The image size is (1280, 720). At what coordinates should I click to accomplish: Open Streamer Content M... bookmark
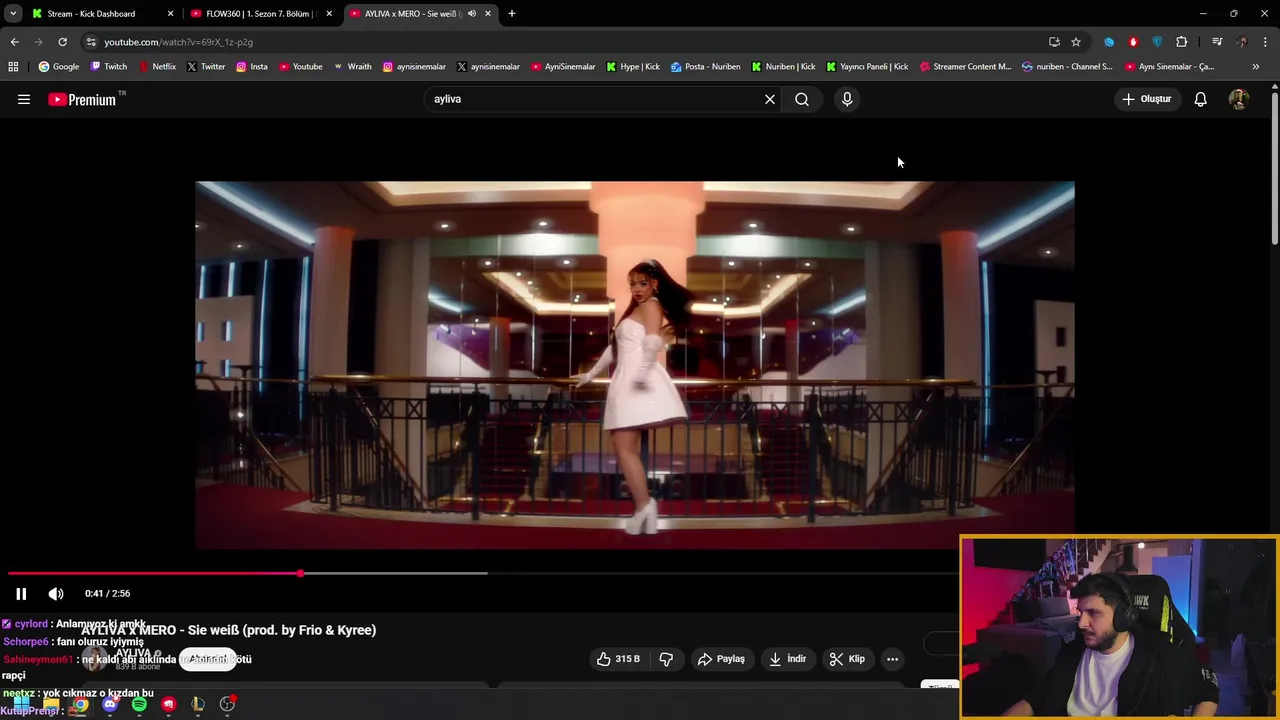pyautogui.click(x=965, y=66)
